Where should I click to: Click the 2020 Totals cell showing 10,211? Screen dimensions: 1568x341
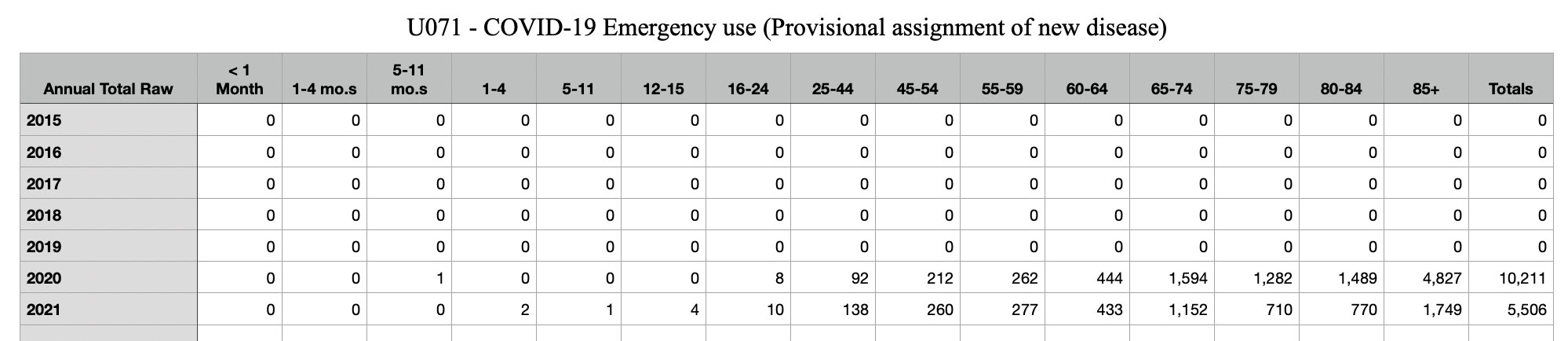[x=1511, y=277]
